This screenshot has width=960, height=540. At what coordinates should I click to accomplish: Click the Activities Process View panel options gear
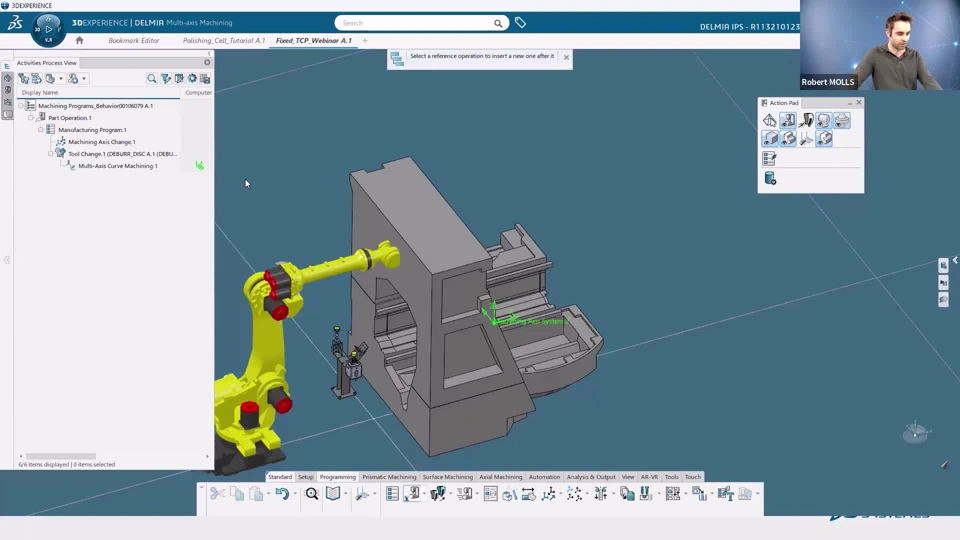pos(207,62)
